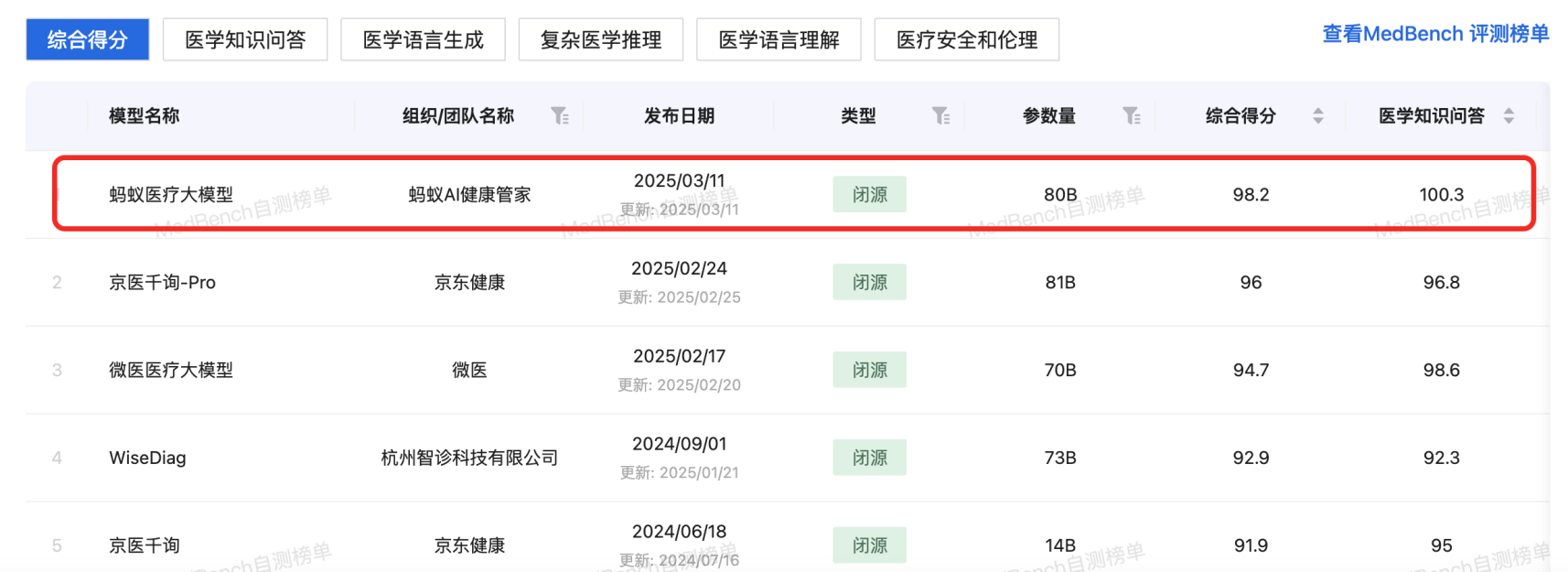The width and height of the screenshot is (1568, 572).
Task: Select 京医千询-Pro model name
Action: pos(162,282)
